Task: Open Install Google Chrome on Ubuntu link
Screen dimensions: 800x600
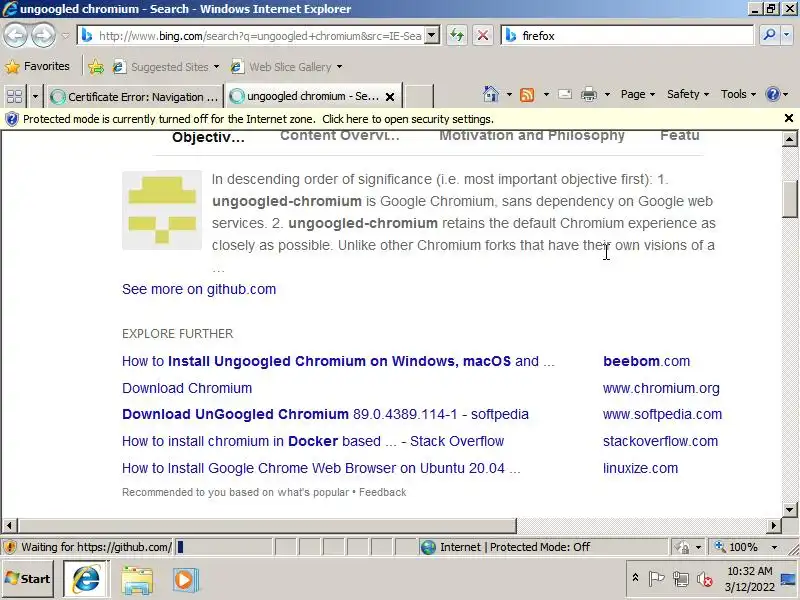Action: click(x=321, y=468)
